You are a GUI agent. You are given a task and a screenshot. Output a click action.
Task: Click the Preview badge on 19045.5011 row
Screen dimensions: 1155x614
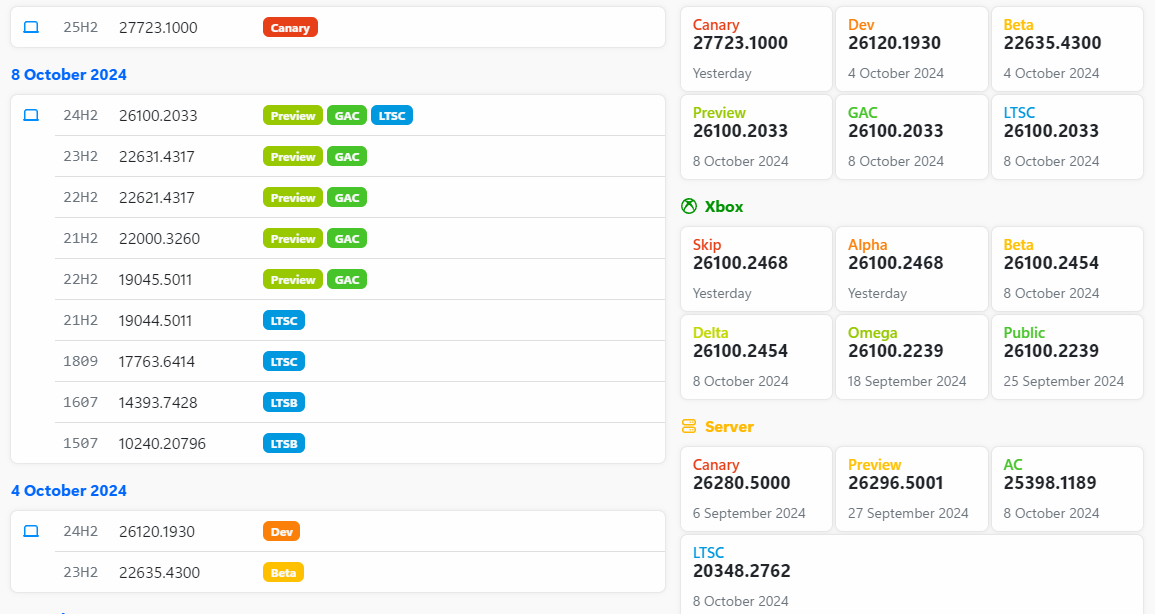tap(292, 280)
